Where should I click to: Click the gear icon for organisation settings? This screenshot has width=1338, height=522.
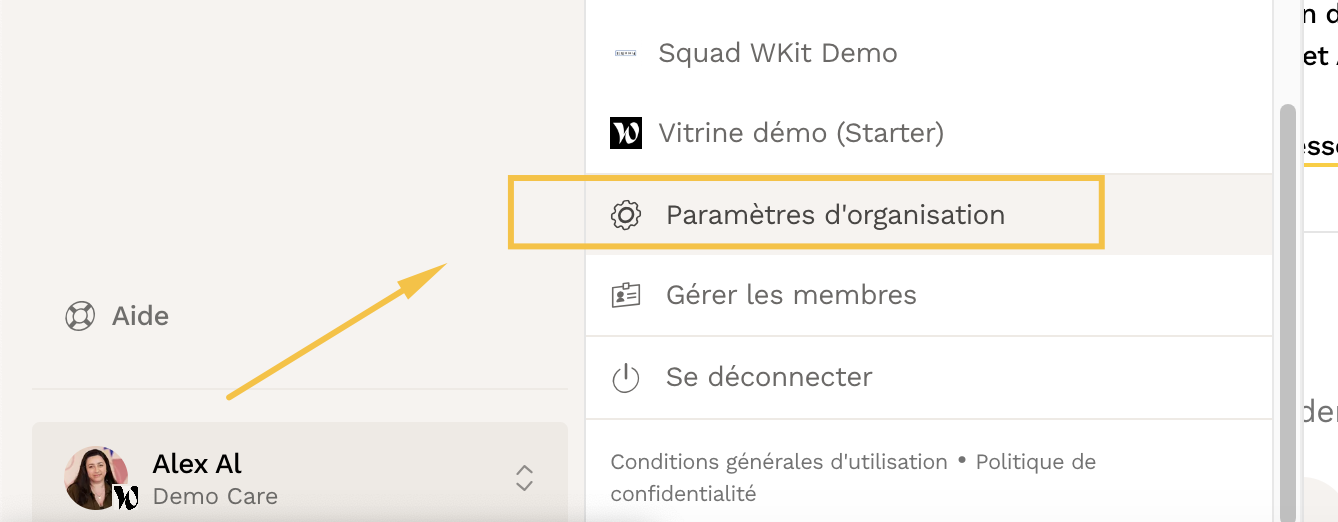coord(625,215)
